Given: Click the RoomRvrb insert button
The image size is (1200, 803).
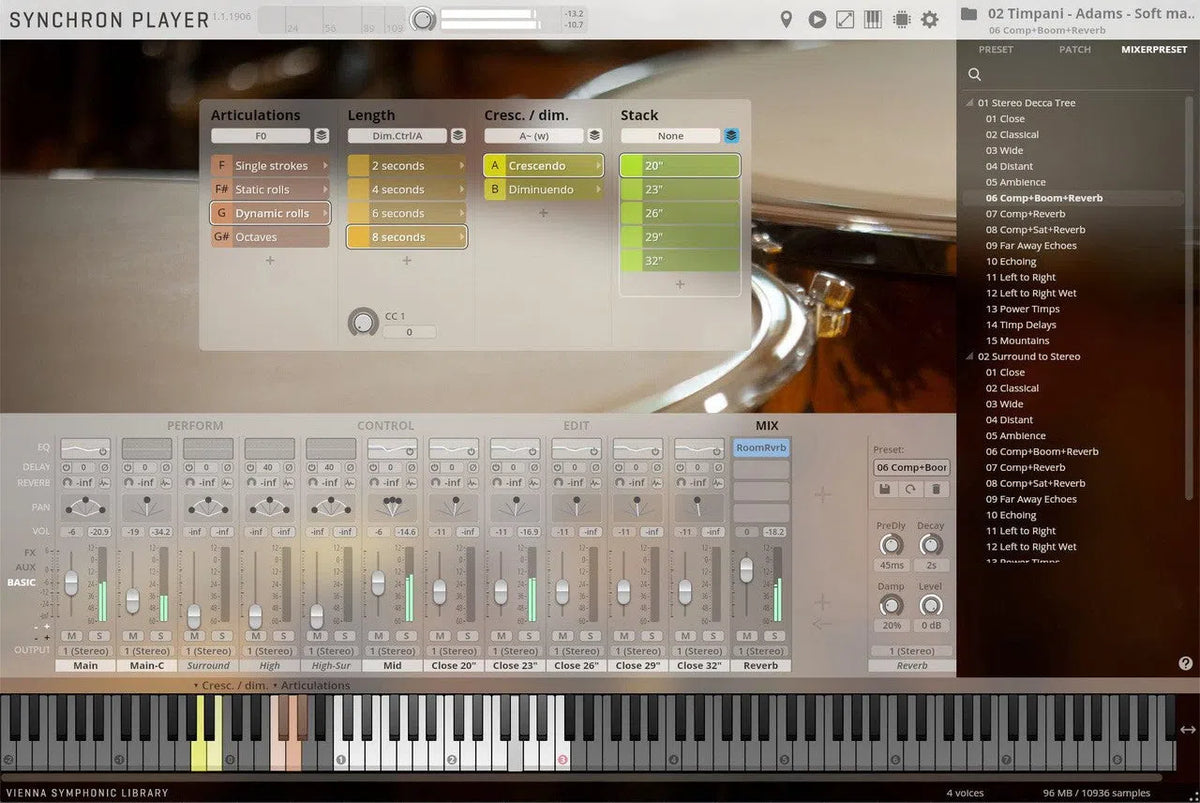Looking at the screenshot, I should pyautogui.click(x=761, y=447).
